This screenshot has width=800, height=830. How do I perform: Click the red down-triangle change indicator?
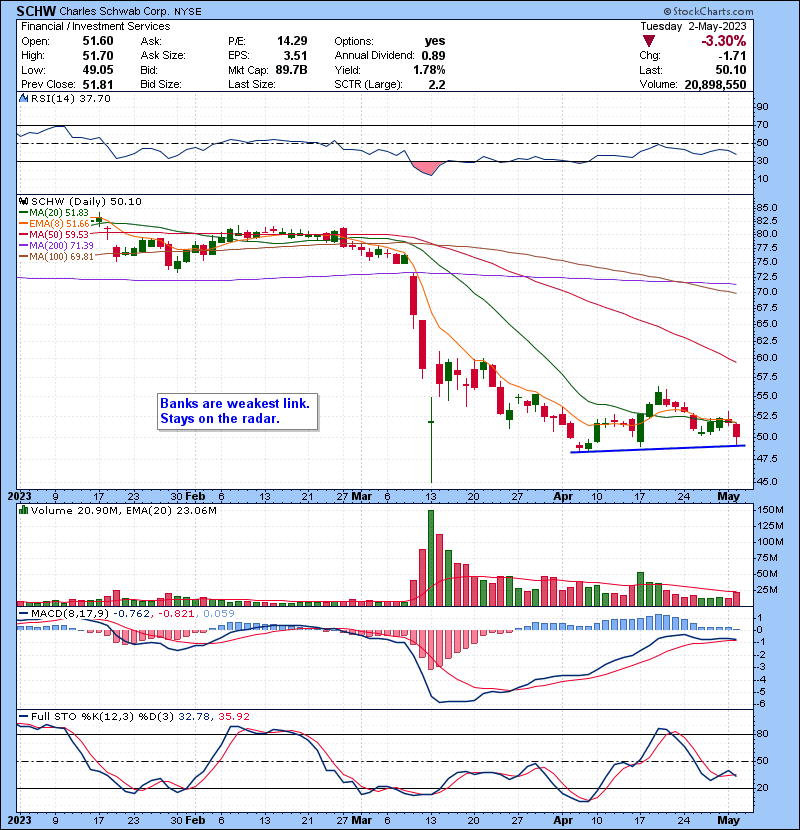point(648,41)
